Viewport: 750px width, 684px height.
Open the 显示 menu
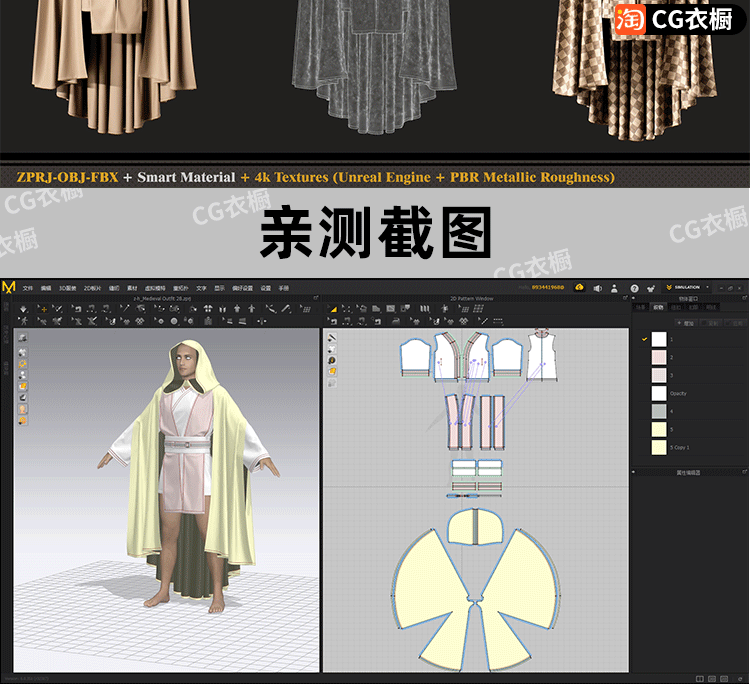coord(220,288)
